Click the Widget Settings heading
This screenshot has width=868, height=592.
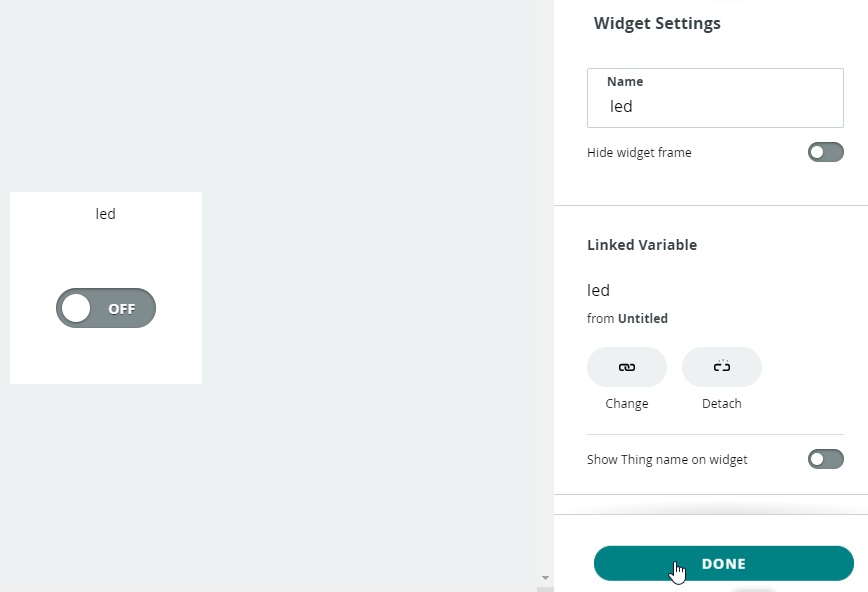click(657, 23)
